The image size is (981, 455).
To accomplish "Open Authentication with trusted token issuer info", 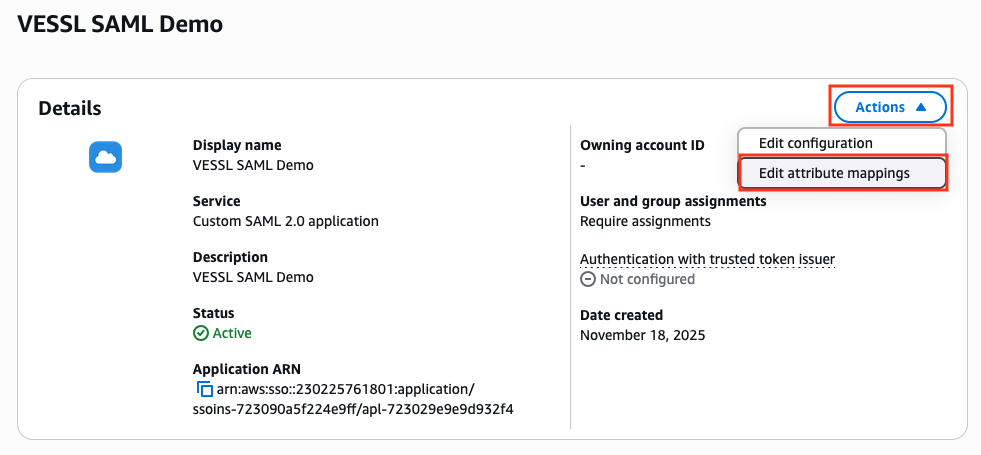I will [707, 259].
